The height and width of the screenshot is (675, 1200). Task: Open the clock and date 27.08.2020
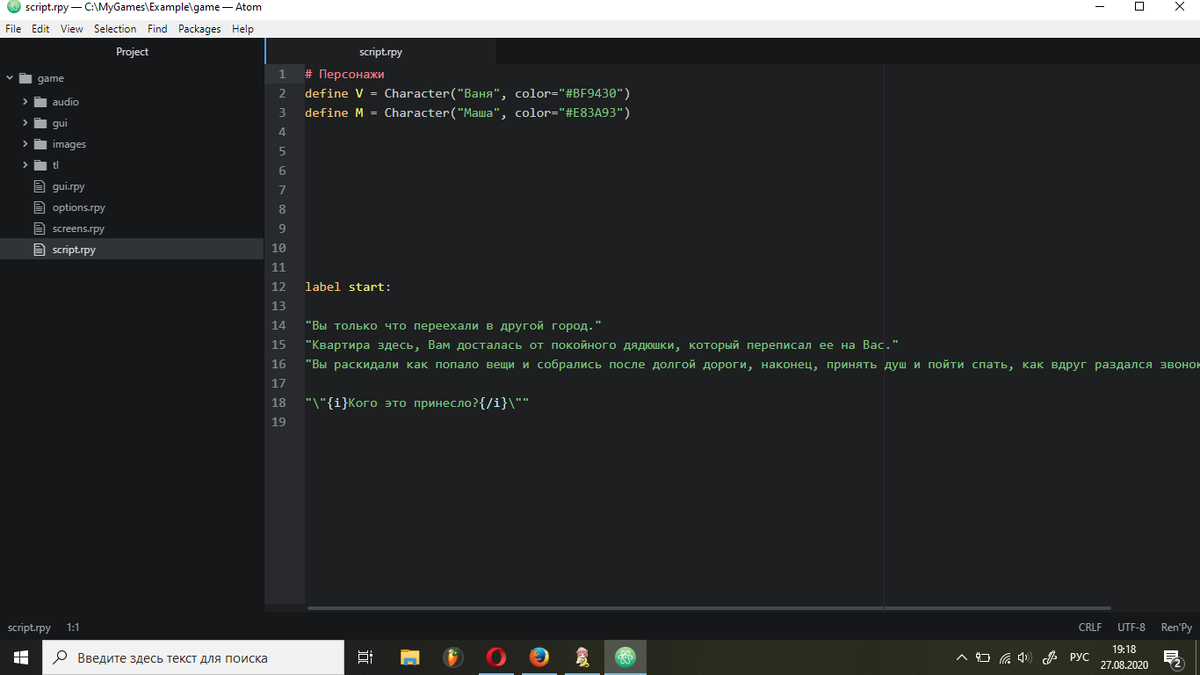[x=1123, y=657]
